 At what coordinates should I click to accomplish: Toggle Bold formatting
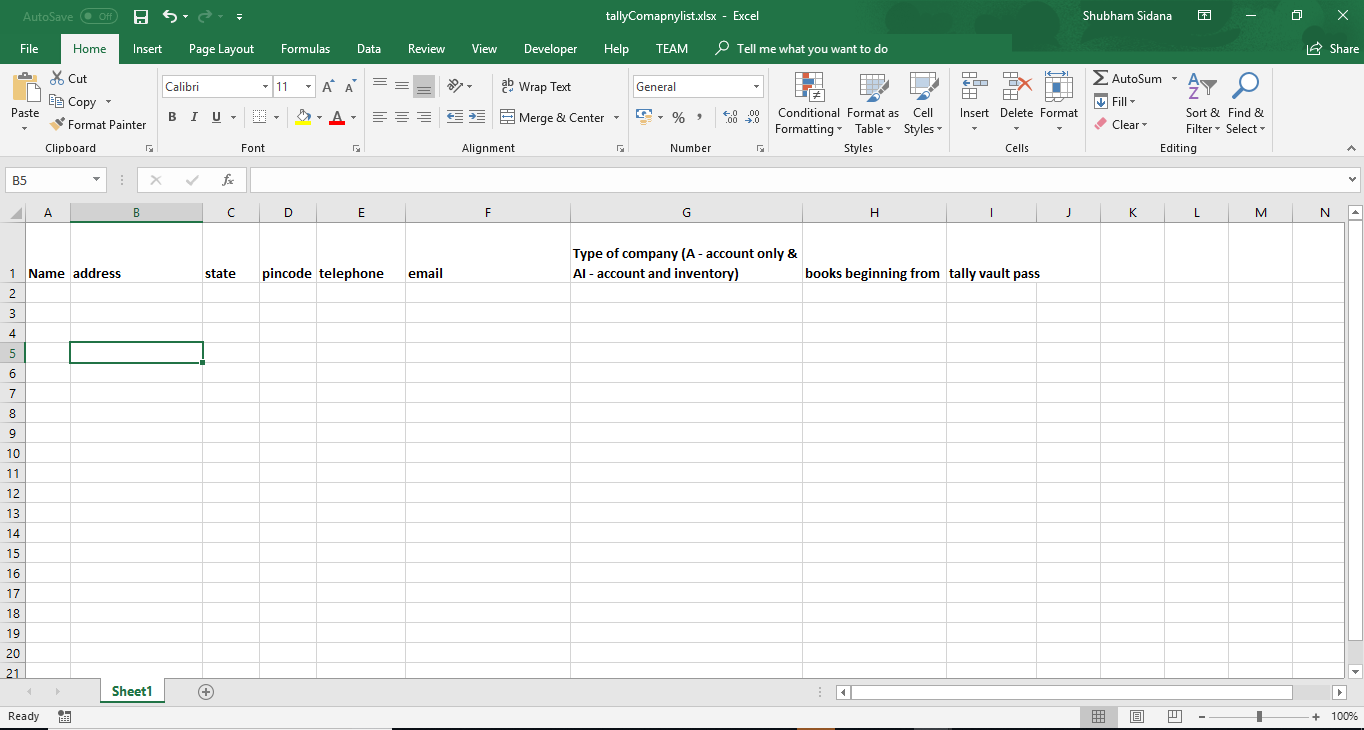(x=172, y=117)
